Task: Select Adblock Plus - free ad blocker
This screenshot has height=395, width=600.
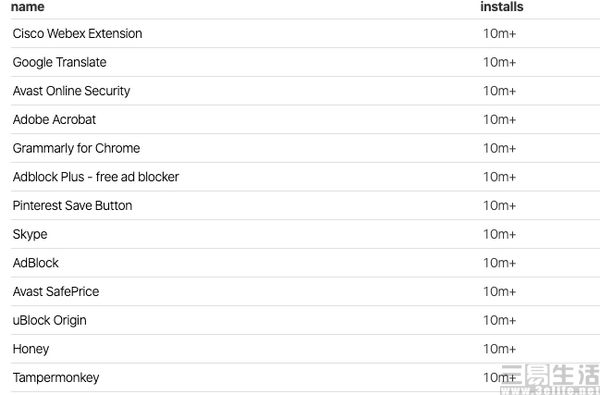Action: point(96,177)
